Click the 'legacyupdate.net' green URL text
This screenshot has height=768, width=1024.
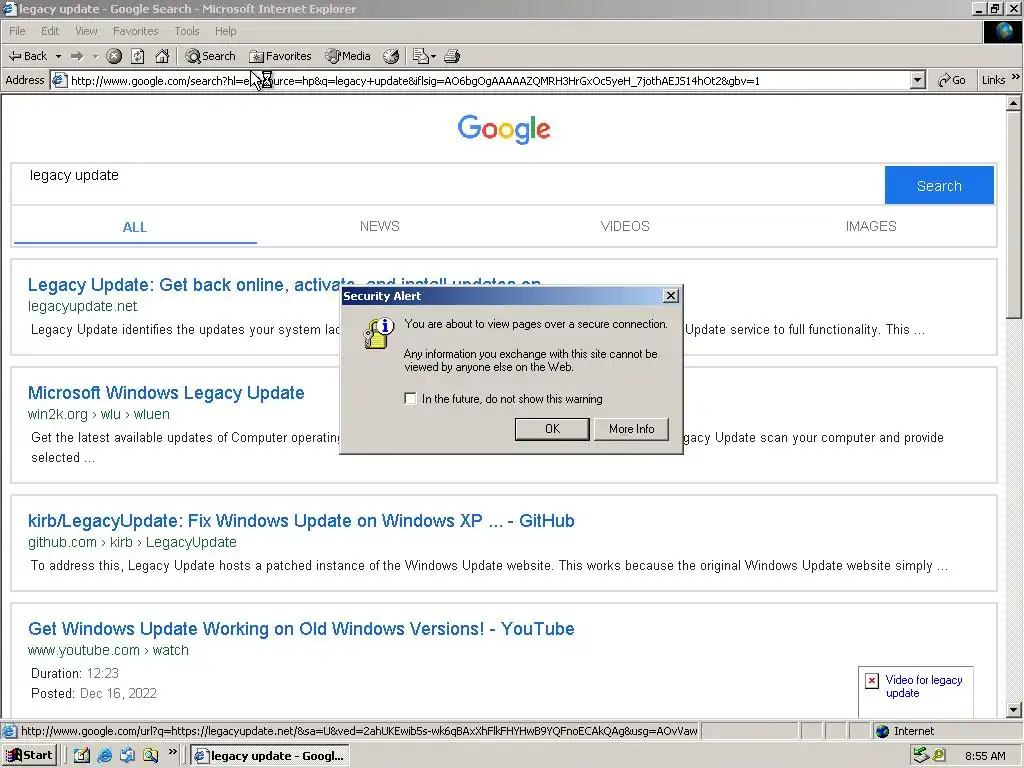pyautogui.click(x=82, y=306)
